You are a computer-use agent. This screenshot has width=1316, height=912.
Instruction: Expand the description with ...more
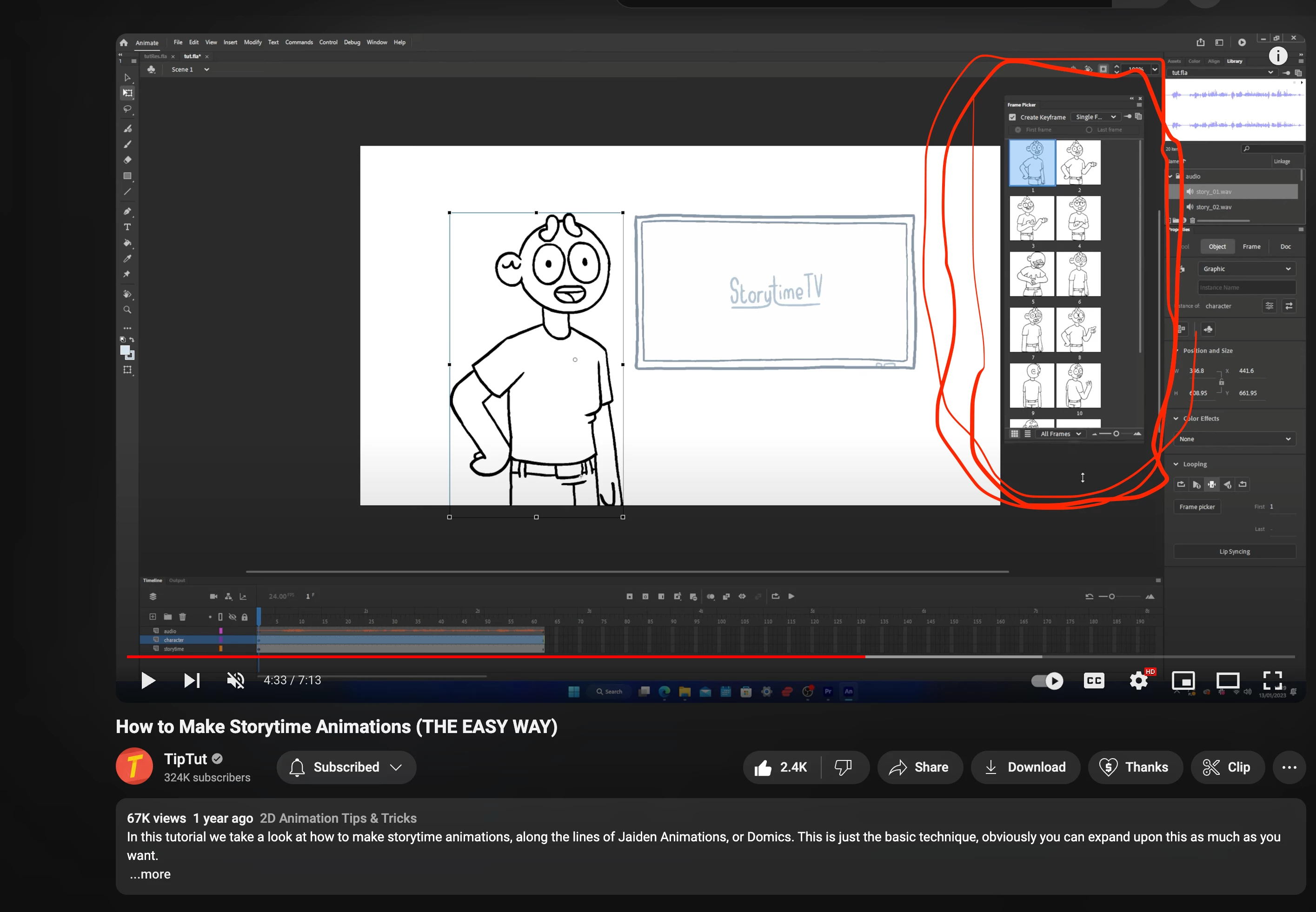point(150,874)
